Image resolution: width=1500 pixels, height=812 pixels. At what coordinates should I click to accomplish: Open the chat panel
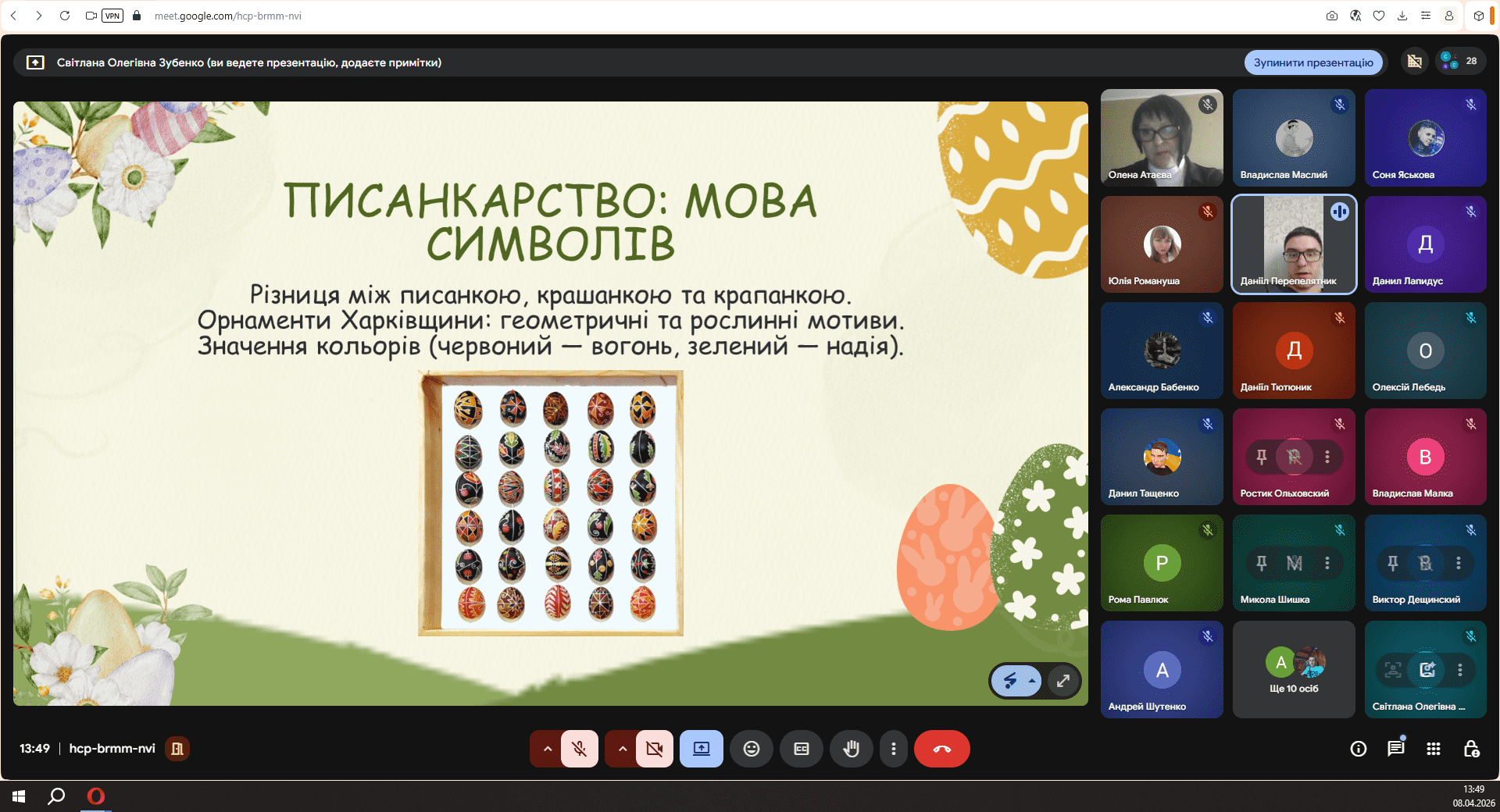pyautogui.click(x=1395, y=749)
